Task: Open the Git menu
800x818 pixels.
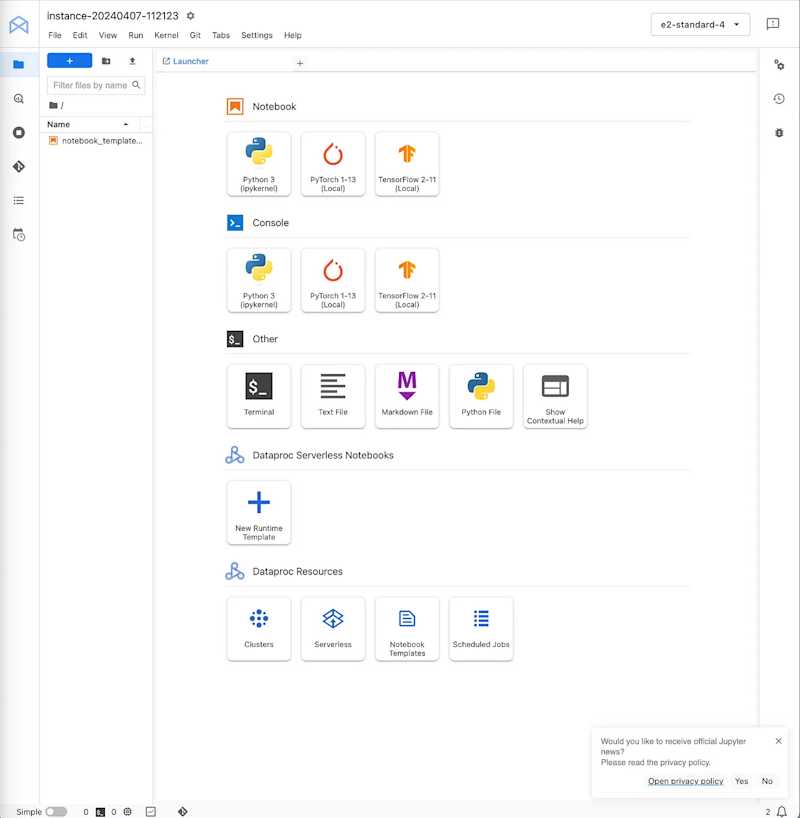Action: (x=195, y=35)
